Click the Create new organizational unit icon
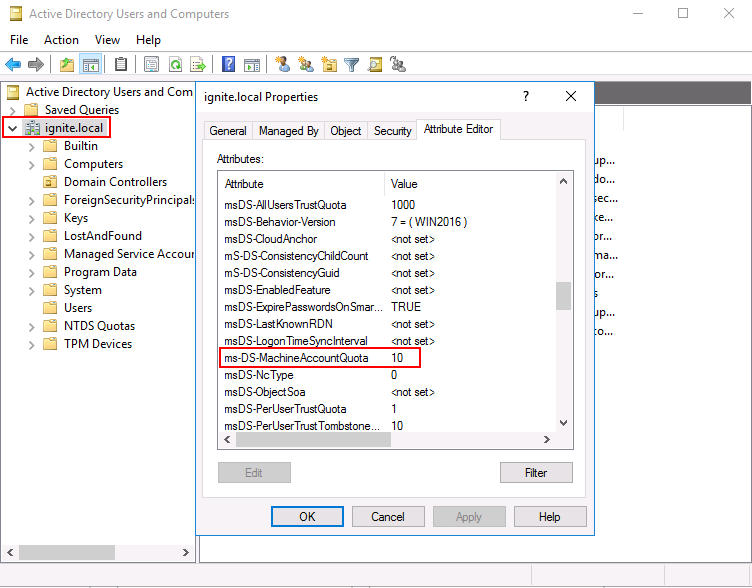This screenshot has height=588, width=752. 329,64
